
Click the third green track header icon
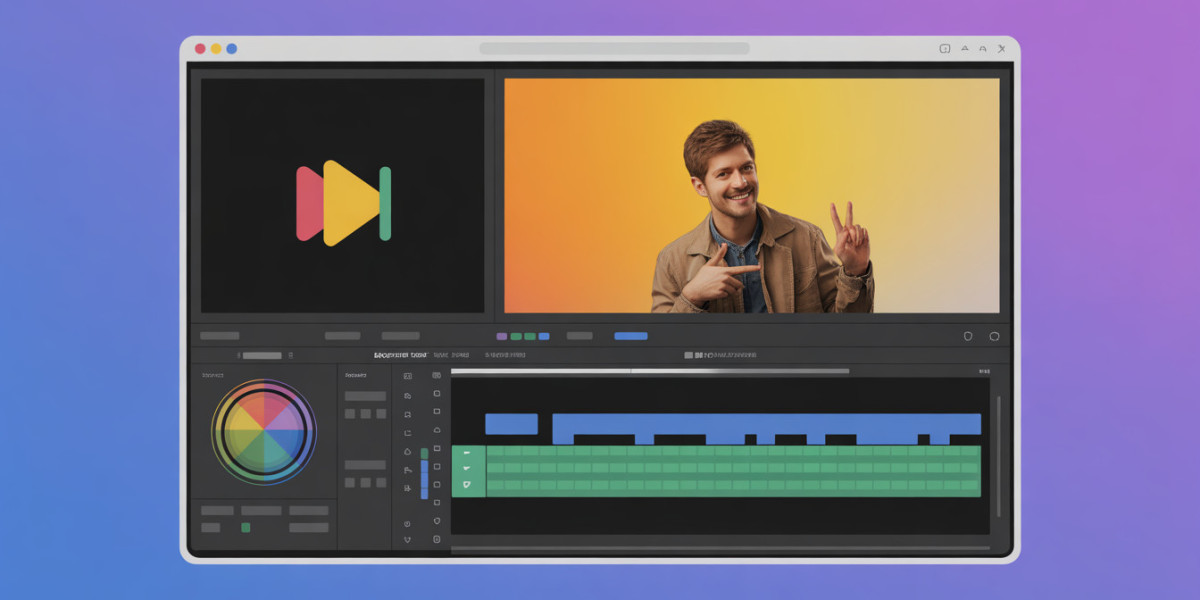click(466, 486)
